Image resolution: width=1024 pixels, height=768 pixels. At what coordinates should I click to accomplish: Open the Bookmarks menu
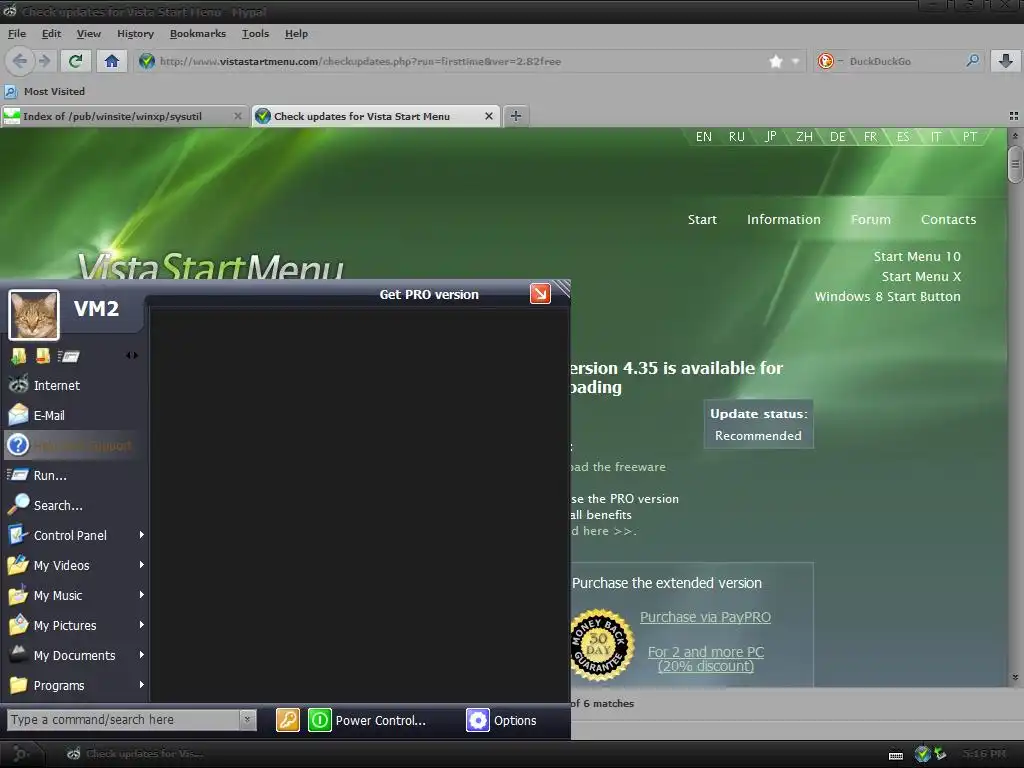click(197, 34)
